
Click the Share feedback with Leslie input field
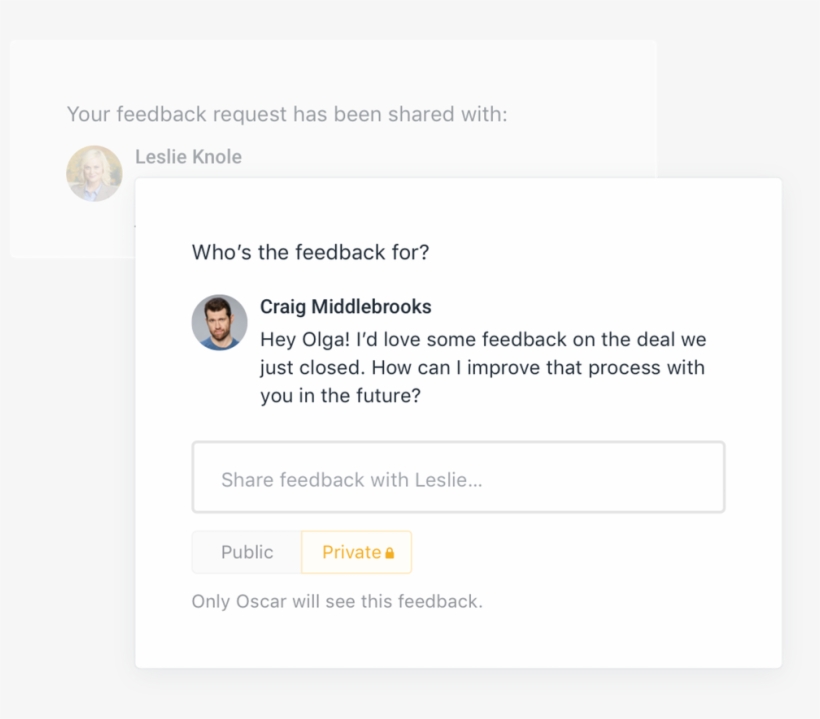458,477
